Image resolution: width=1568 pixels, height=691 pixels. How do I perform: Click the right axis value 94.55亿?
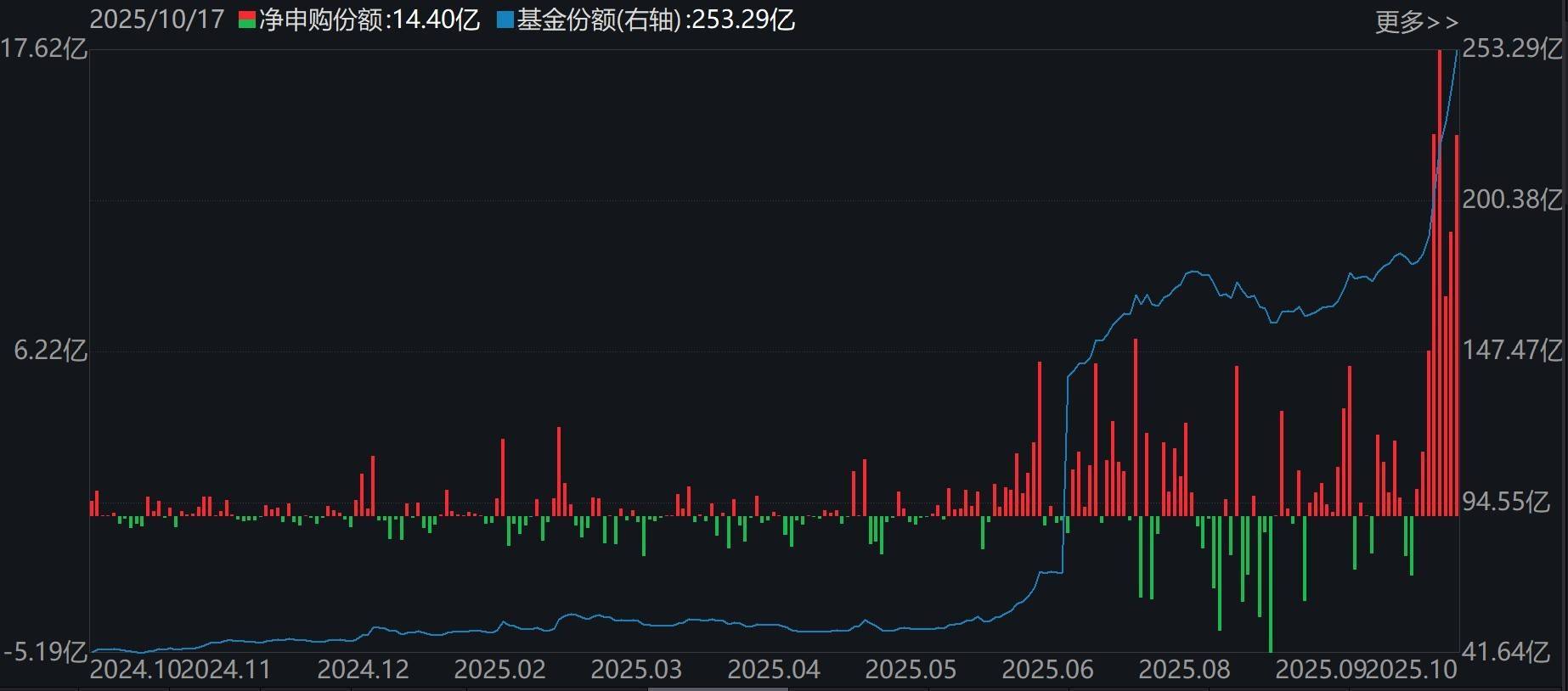click(1506, 502)
